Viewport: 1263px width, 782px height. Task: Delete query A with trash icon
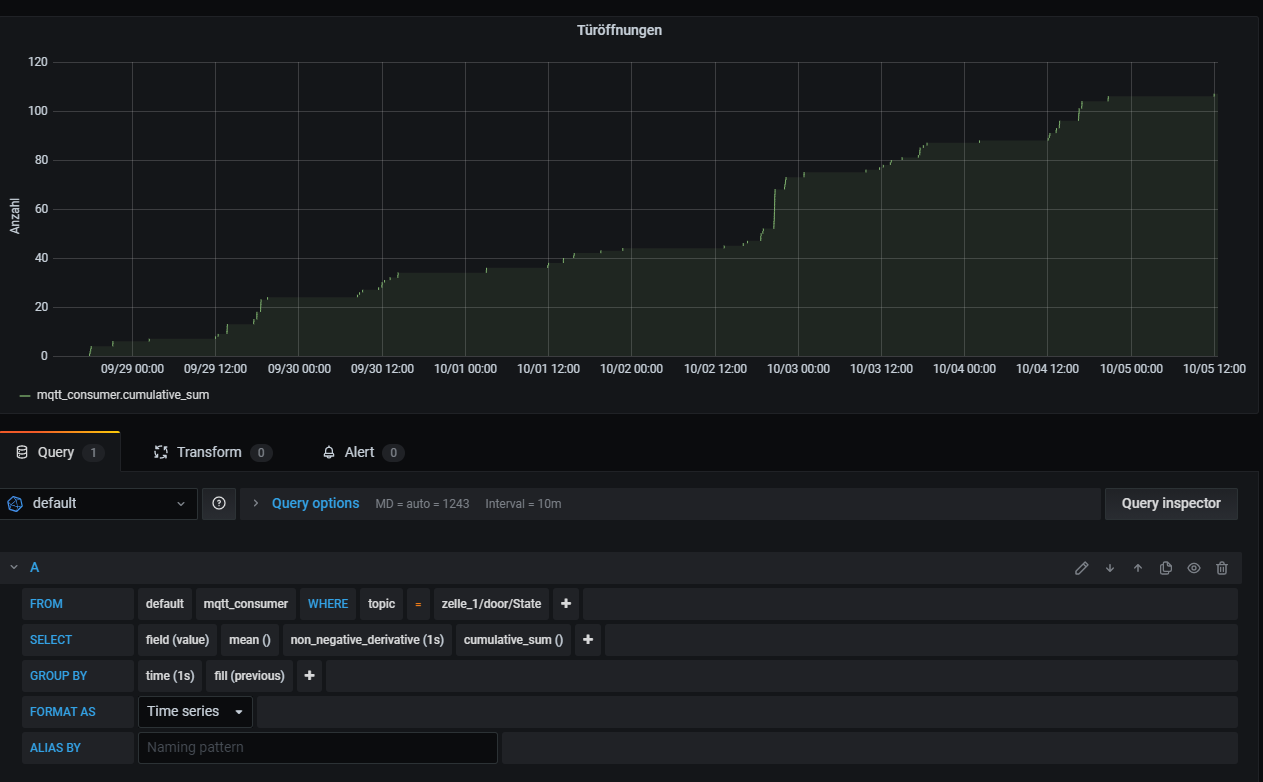1221,568
